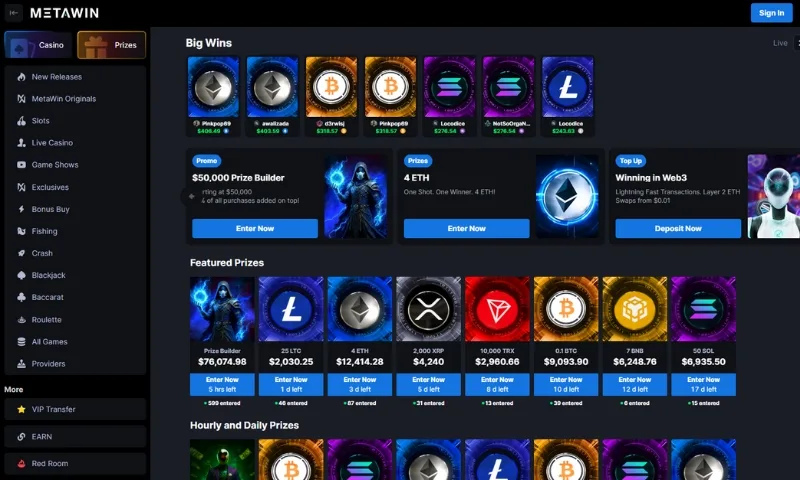Click the VIP Transfer star icon

(21, 409)
